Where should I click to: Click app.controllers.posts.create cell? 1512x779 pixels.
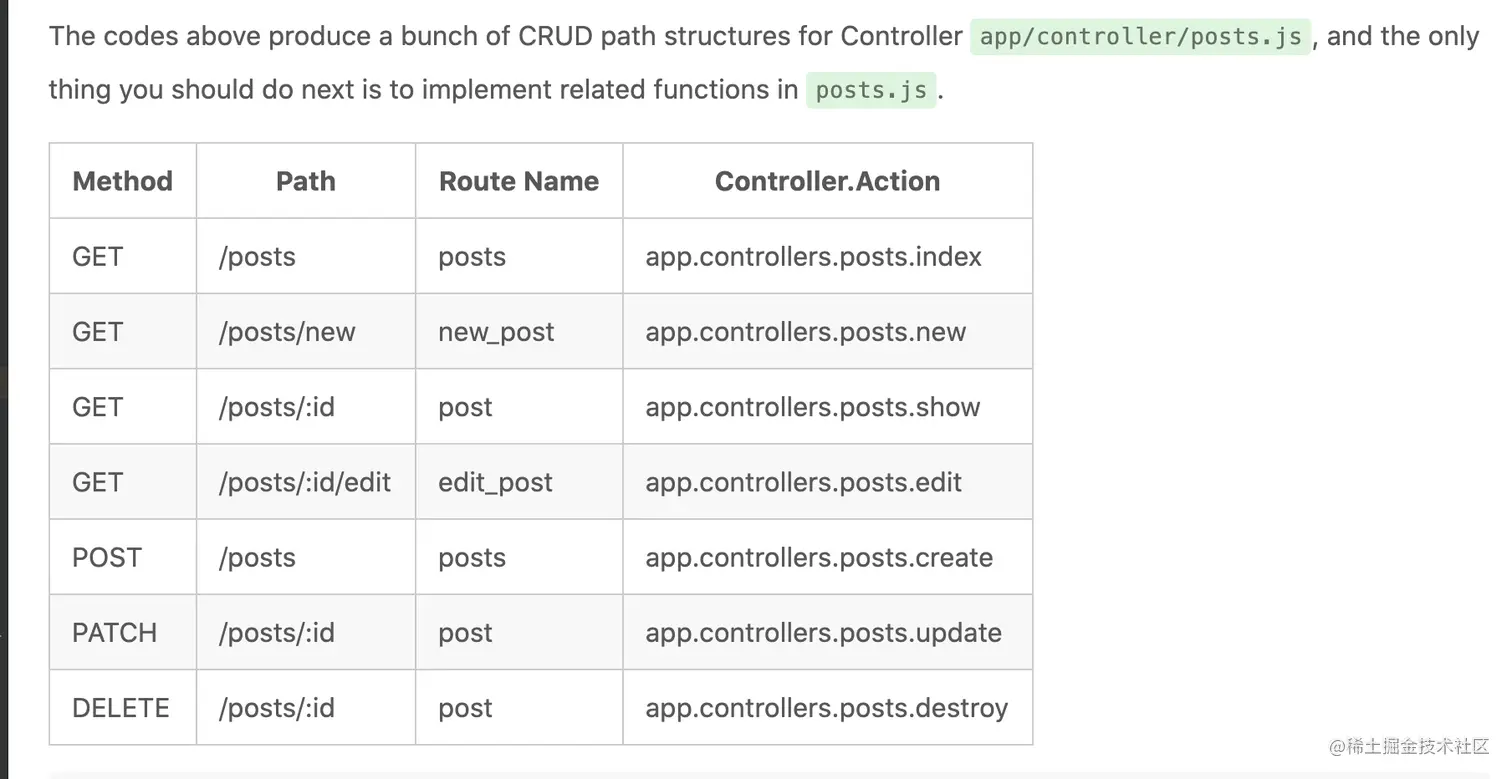[819, 557]
